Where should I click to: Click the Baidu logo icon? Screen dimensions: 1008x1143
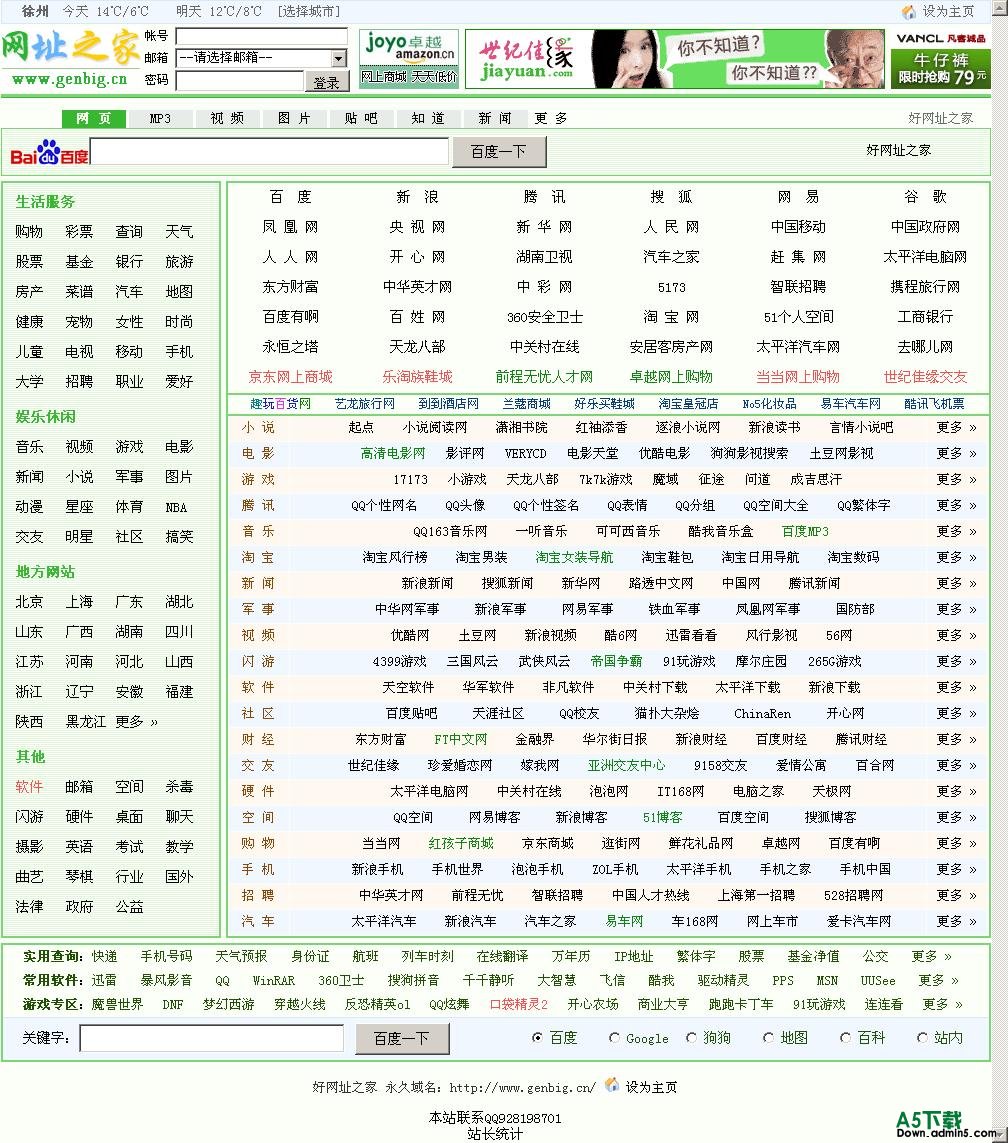(49, 155)
